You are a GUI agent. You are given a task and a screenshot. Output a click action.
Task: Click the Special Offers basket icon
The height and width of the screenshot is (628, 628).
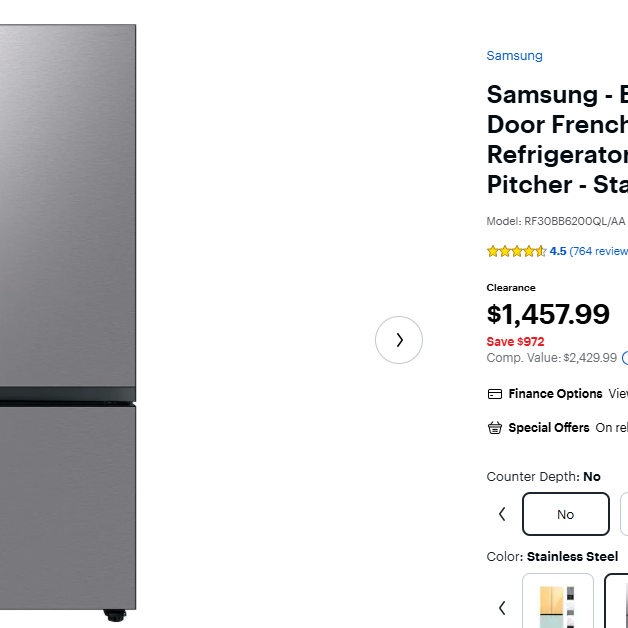(494, 428)
